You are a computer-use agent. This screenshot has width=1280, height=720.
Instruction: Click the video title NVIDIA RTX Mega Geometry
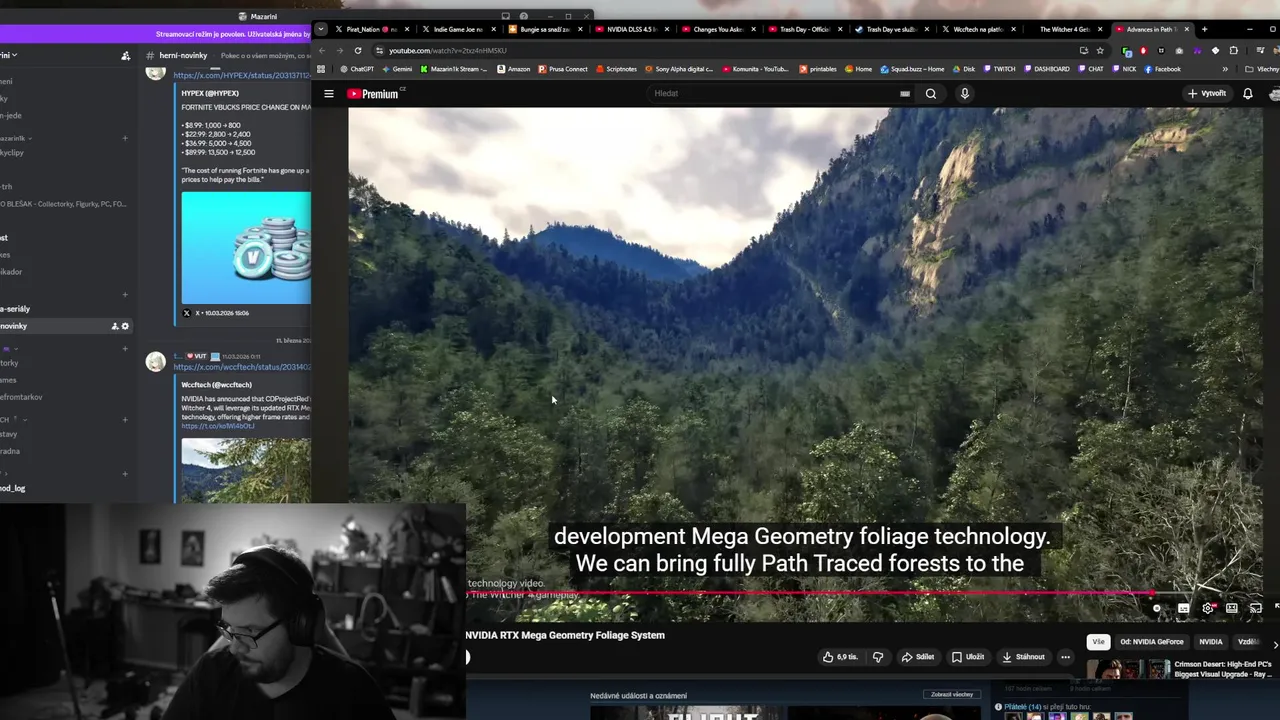click(565, 635)
